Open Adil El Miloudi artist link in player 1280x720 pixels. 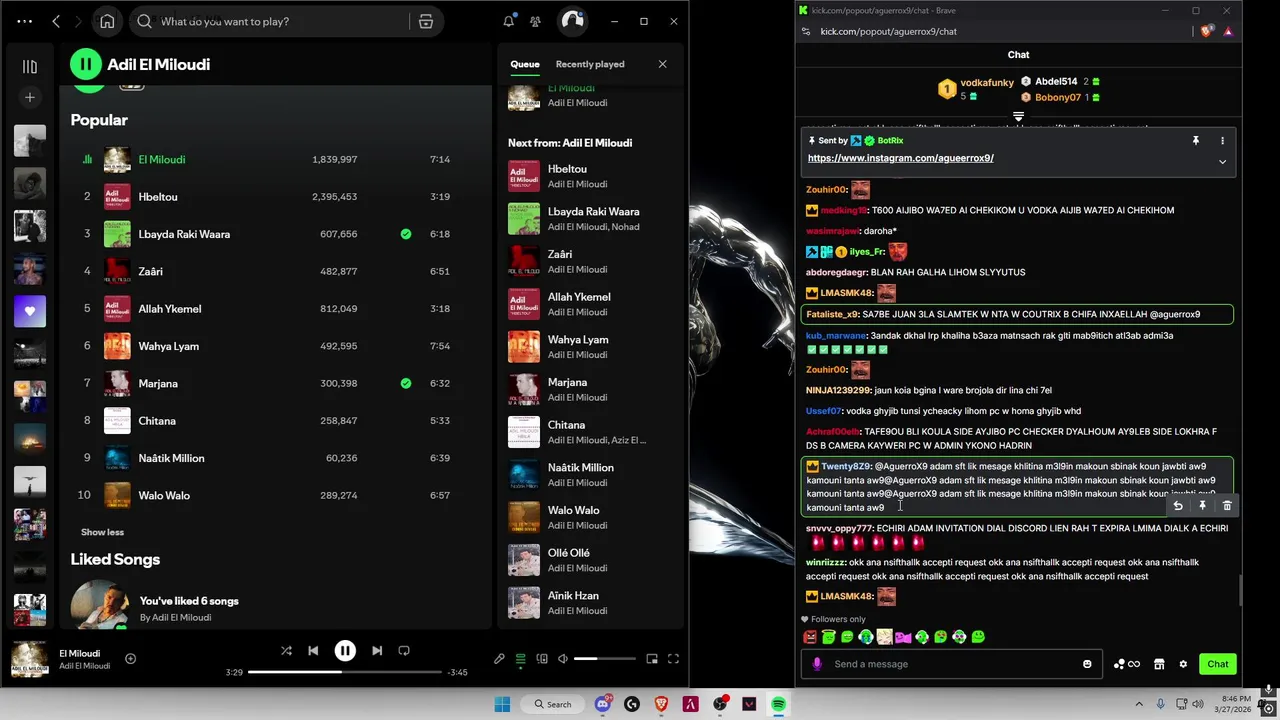[x=84, y=666]
